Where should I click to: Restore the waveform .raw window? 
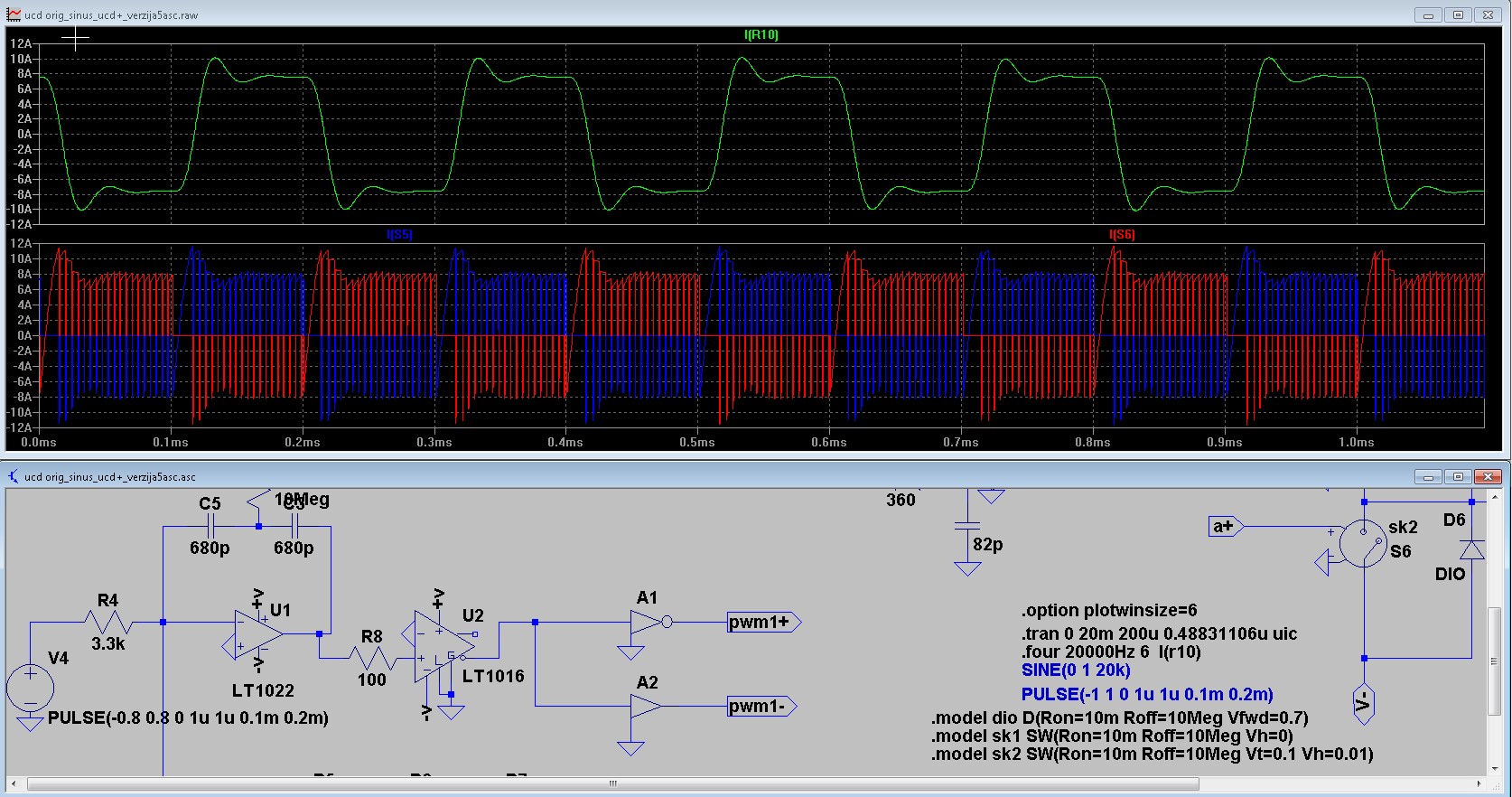(x=1458, y=14)
